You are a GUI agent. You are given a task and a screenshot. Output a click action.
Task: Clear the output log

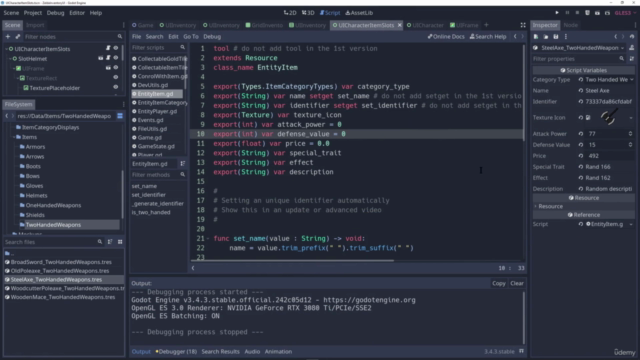coord(517,283)
